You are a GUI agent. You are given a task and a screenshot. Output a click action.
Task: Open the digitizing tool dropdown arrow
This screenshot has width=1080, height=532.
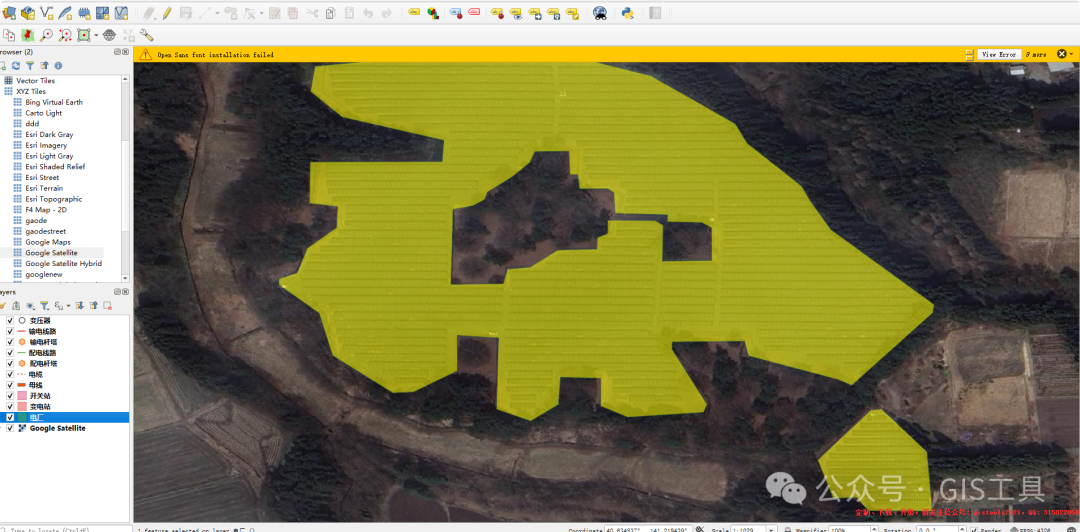(218, 12)
